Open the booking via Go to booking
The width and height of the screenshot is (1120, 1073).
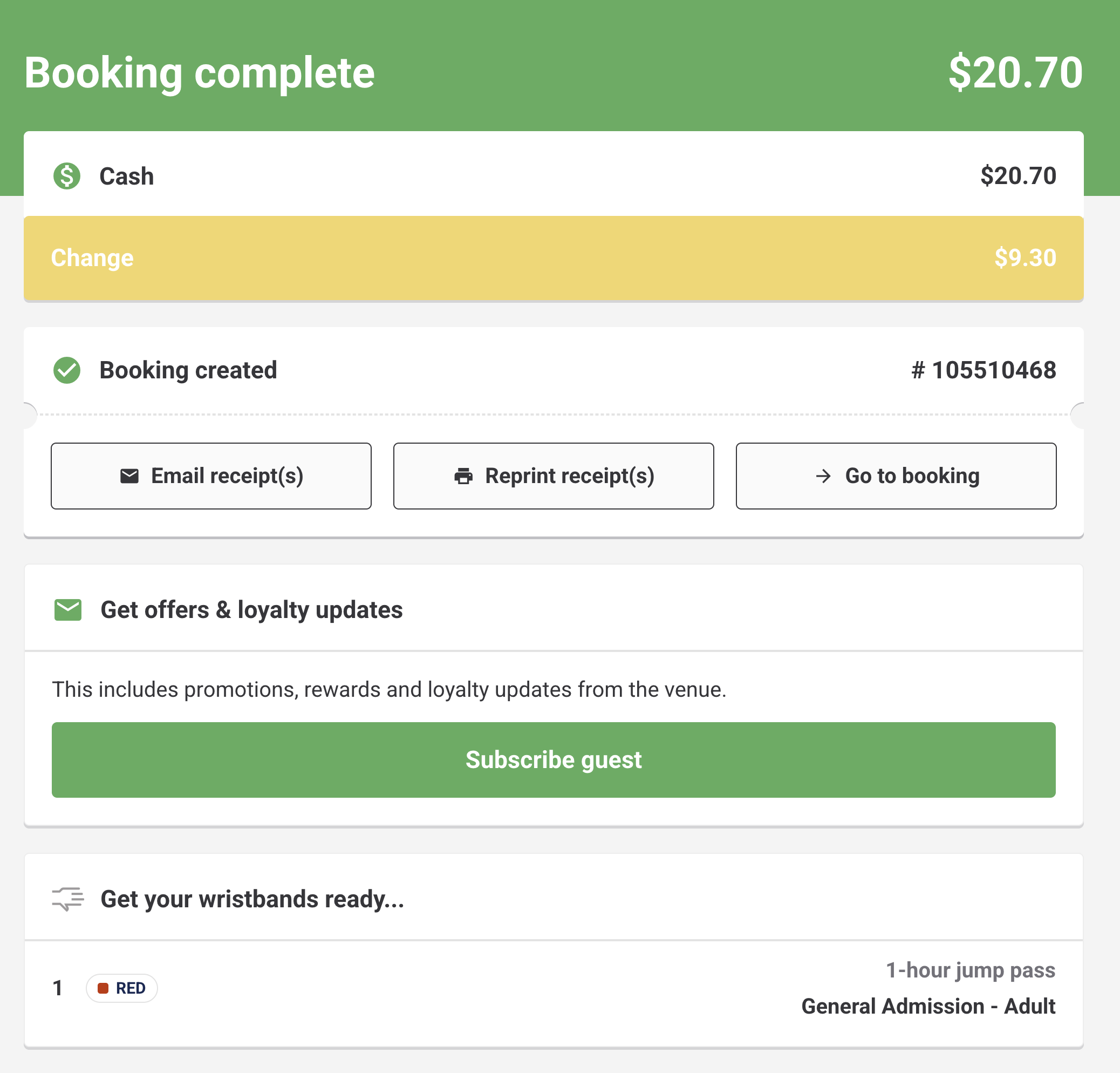[x=896, y=476]
